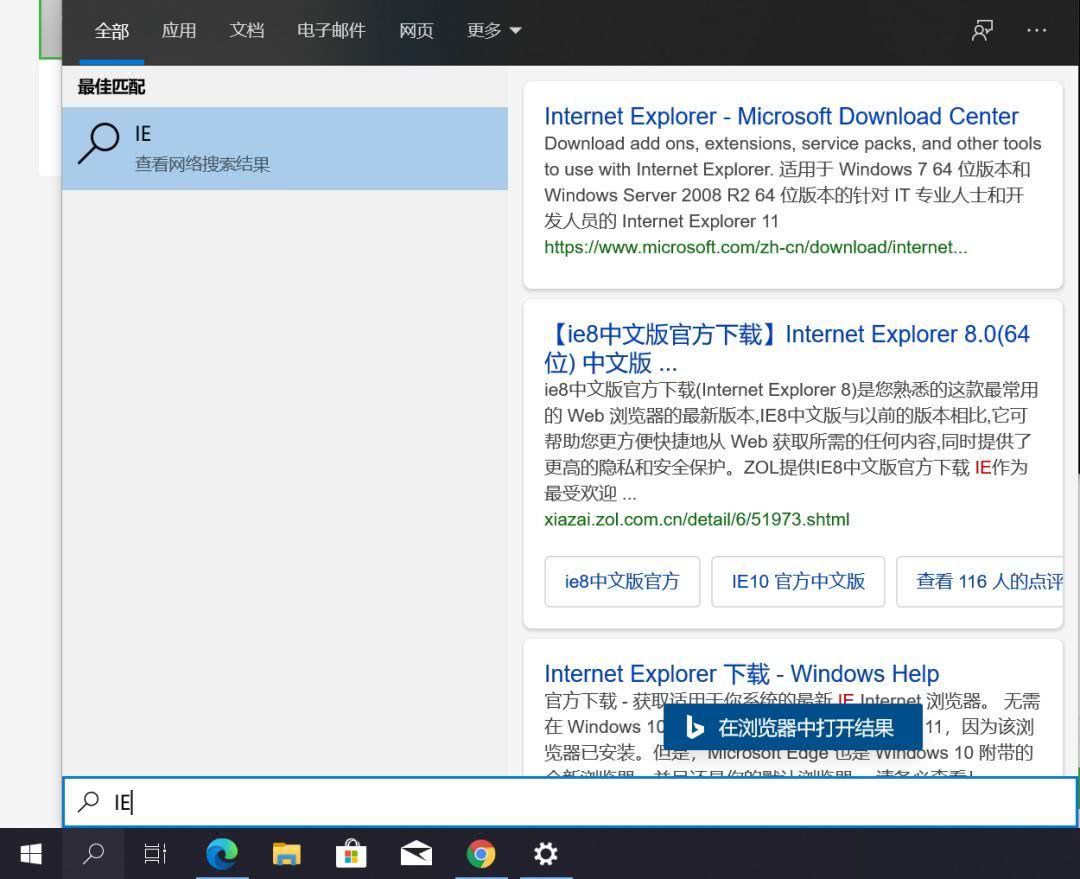1080x879 pixels.
Task: Open Microsoft Store from the taskbar
Action: [x=351, y=854]
